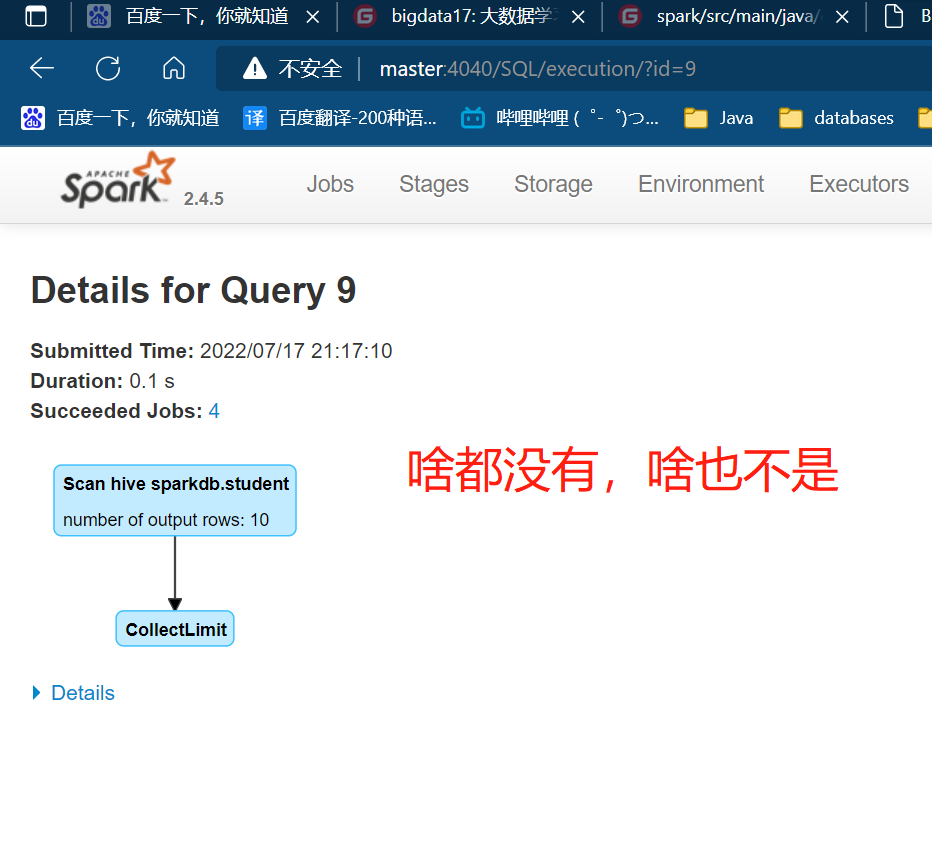Open Baidu bookmark paw icon

tap(33, 118)
